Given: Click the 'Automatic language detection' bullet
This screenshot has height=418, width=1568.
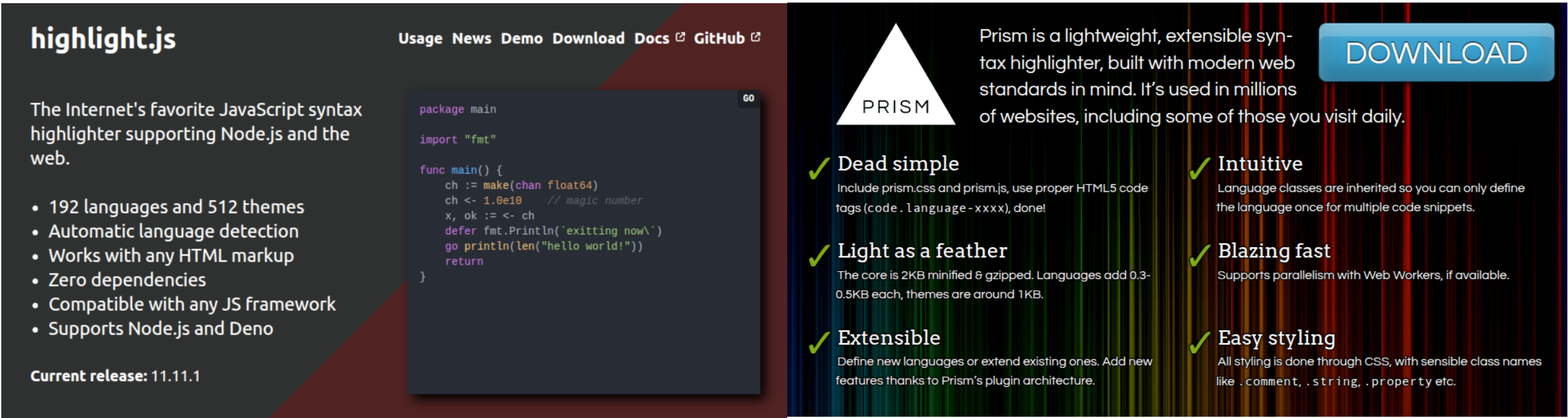Looking at the screenshot, I should 174,231.
